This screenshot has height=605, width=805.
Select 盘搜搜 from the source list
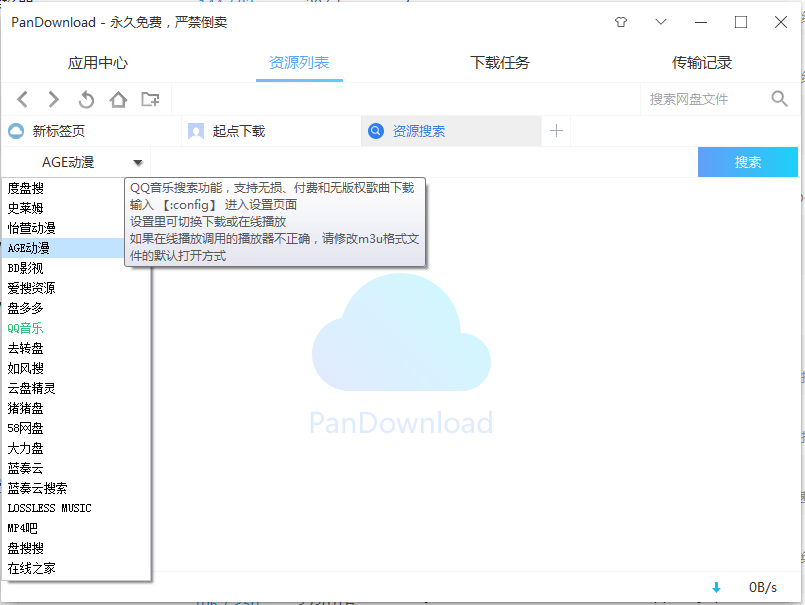(76, 549)
